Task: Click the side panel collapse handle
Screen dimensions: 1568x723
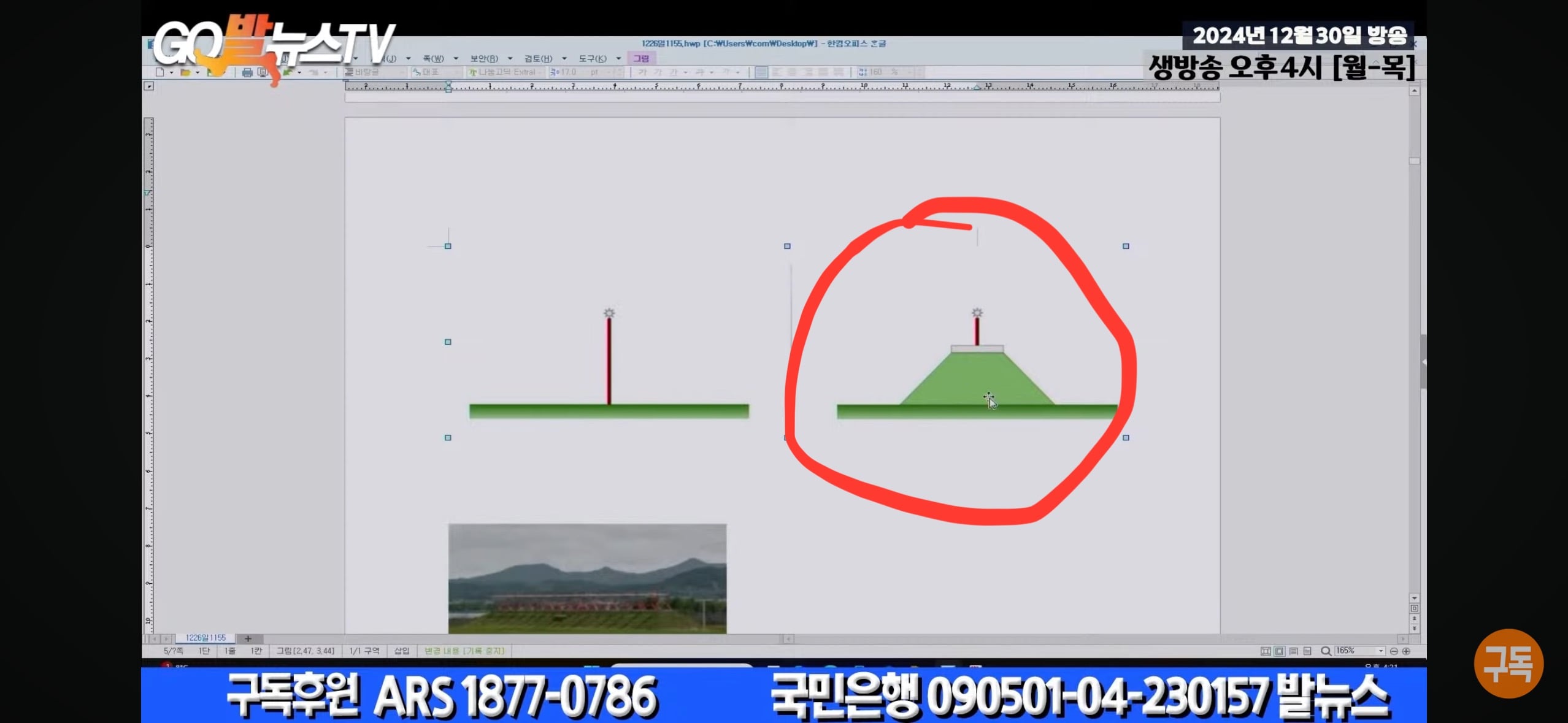Action: 1423,362
